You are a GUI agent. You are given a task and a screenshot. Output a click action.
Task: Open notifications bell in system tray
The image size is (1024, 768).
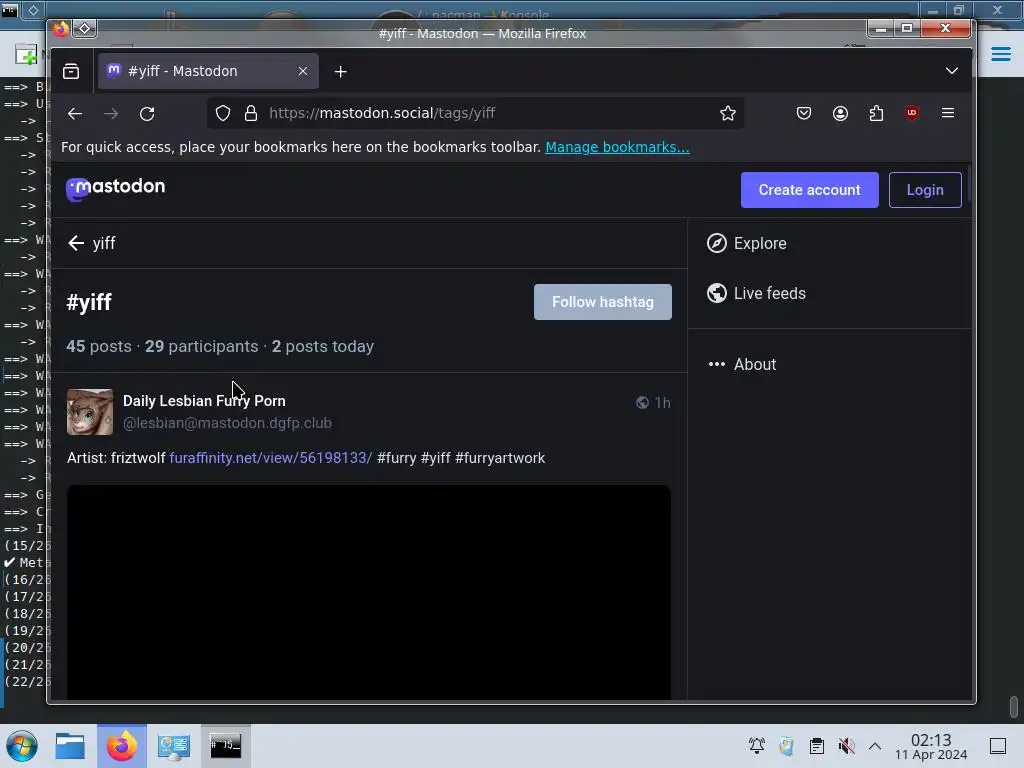(757, 746)
